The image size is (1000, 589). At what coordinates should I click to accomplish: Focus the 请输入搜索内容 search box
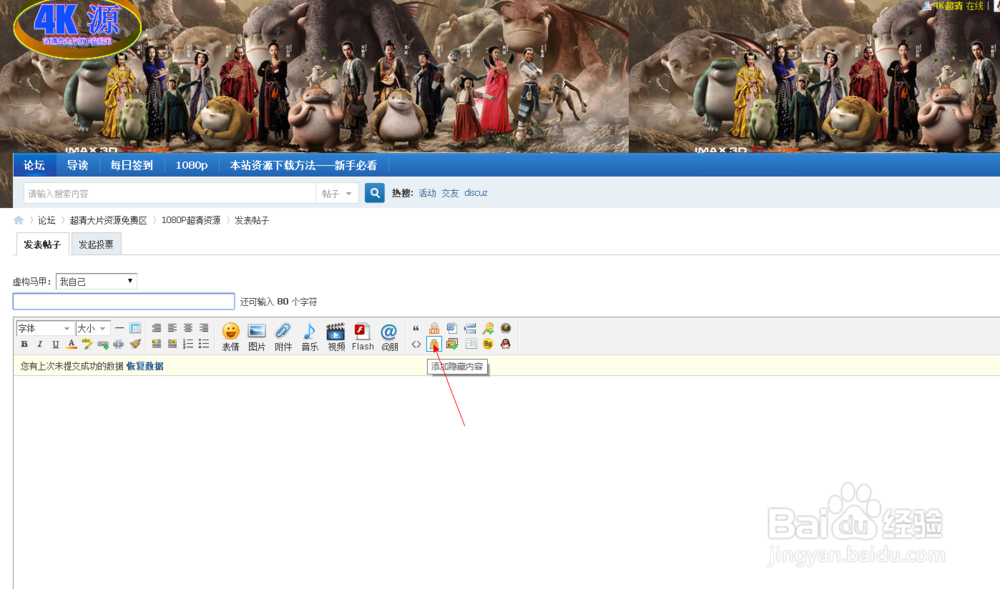(x=170, y=193)
